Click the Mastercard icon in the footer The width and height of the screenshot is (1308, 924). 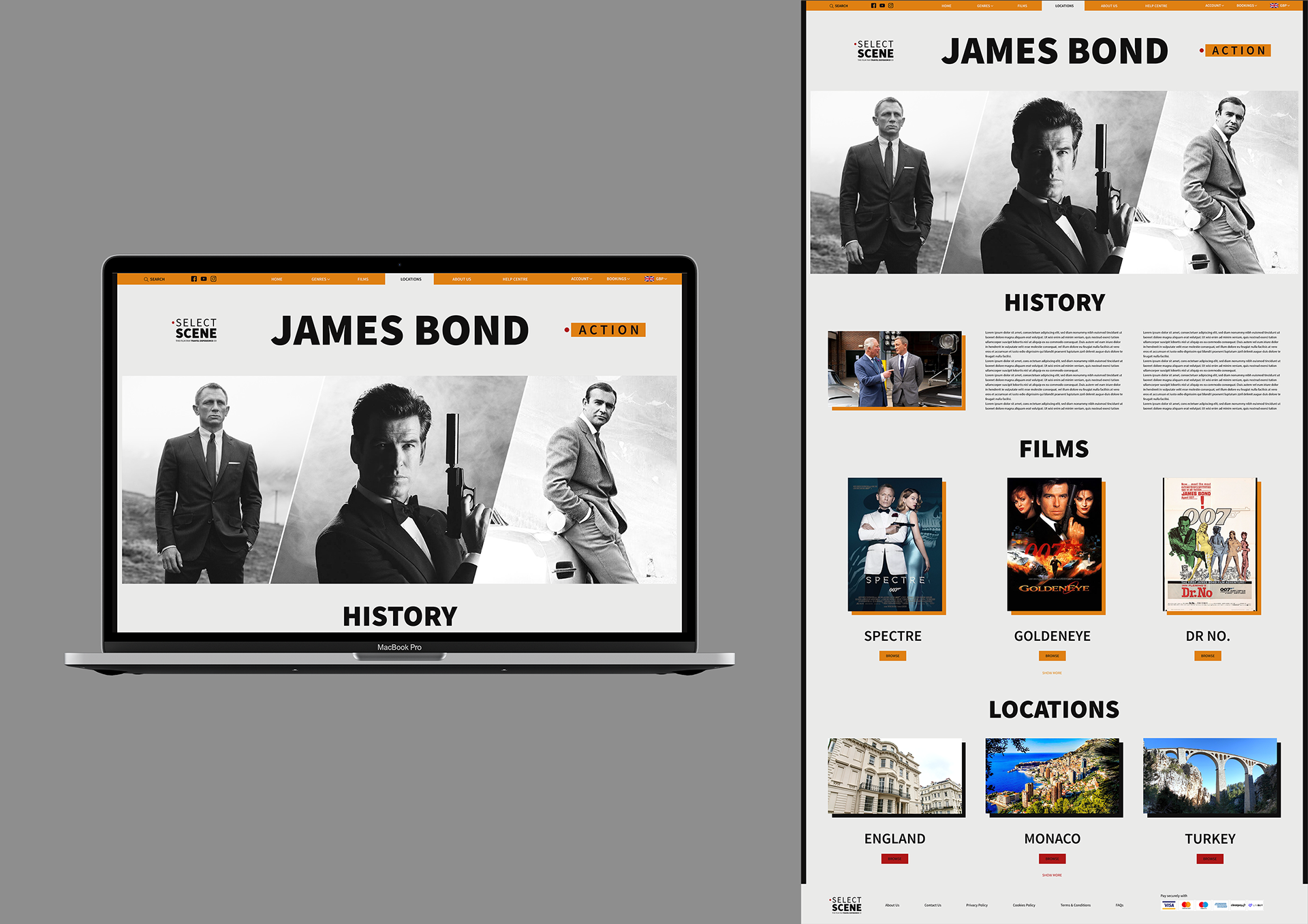[1186, 905]
